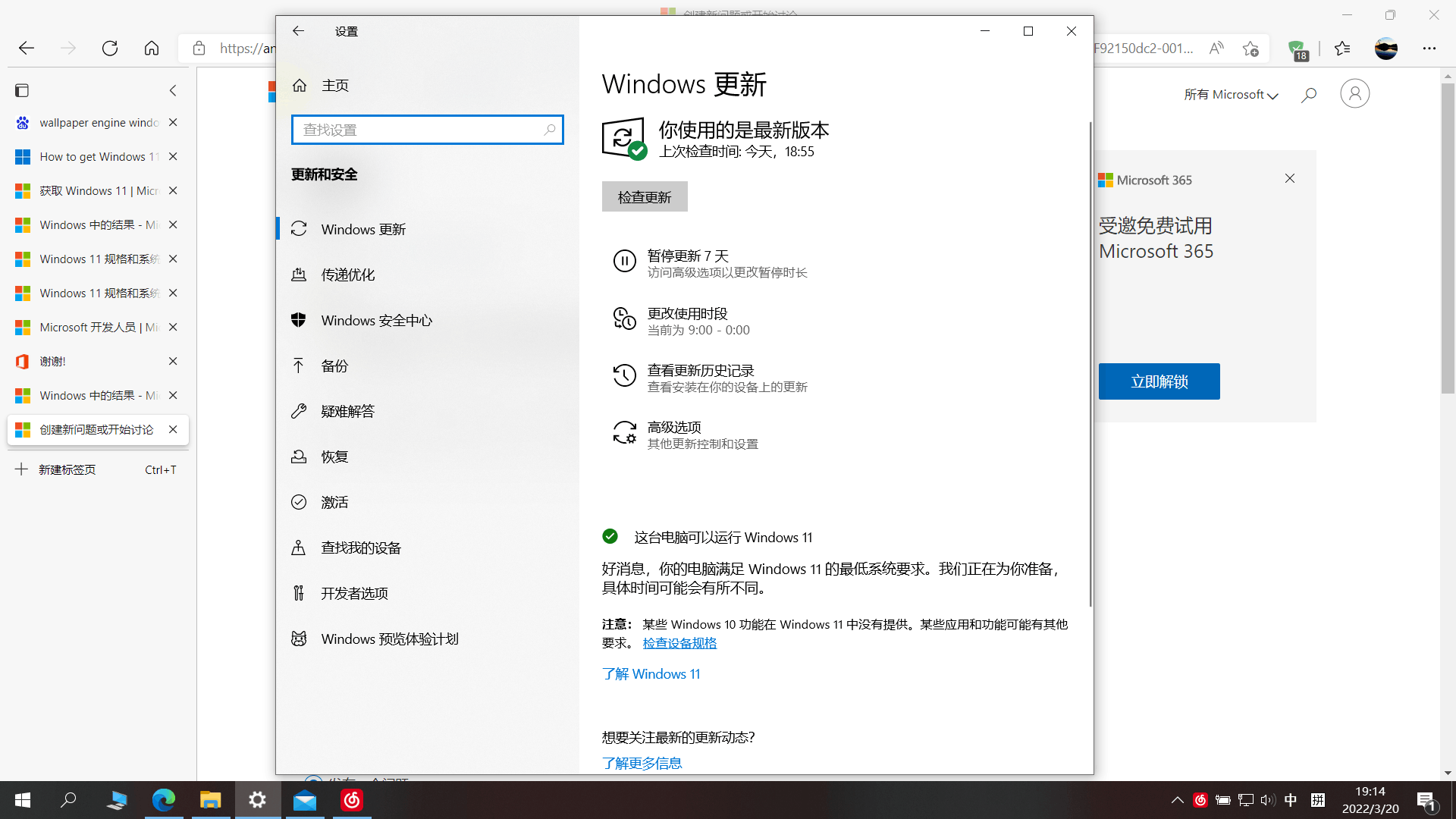Show hidden system tray icons chevron

1177,800
